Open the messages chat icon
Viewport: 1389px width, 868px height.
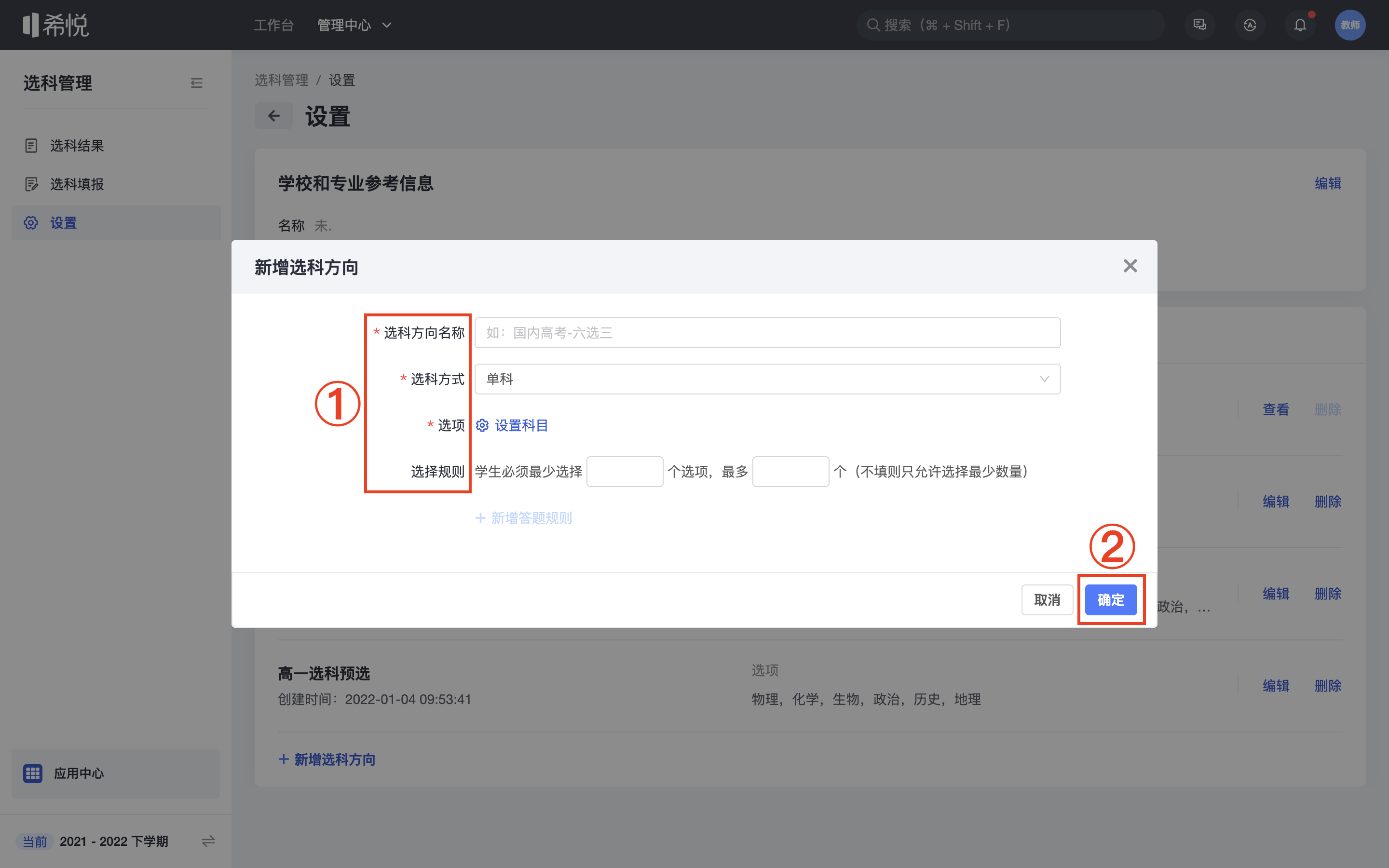point(1199,25)
